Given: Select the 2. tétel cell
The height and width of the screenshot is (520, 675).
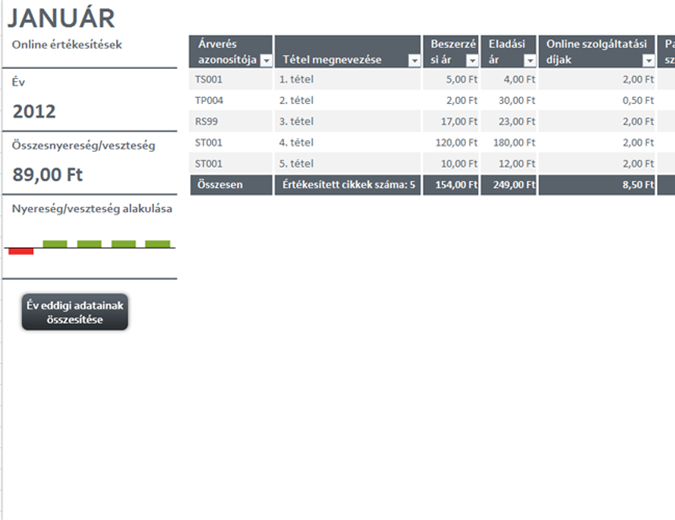Looking at the screenshot, I should tap(347, 101).
